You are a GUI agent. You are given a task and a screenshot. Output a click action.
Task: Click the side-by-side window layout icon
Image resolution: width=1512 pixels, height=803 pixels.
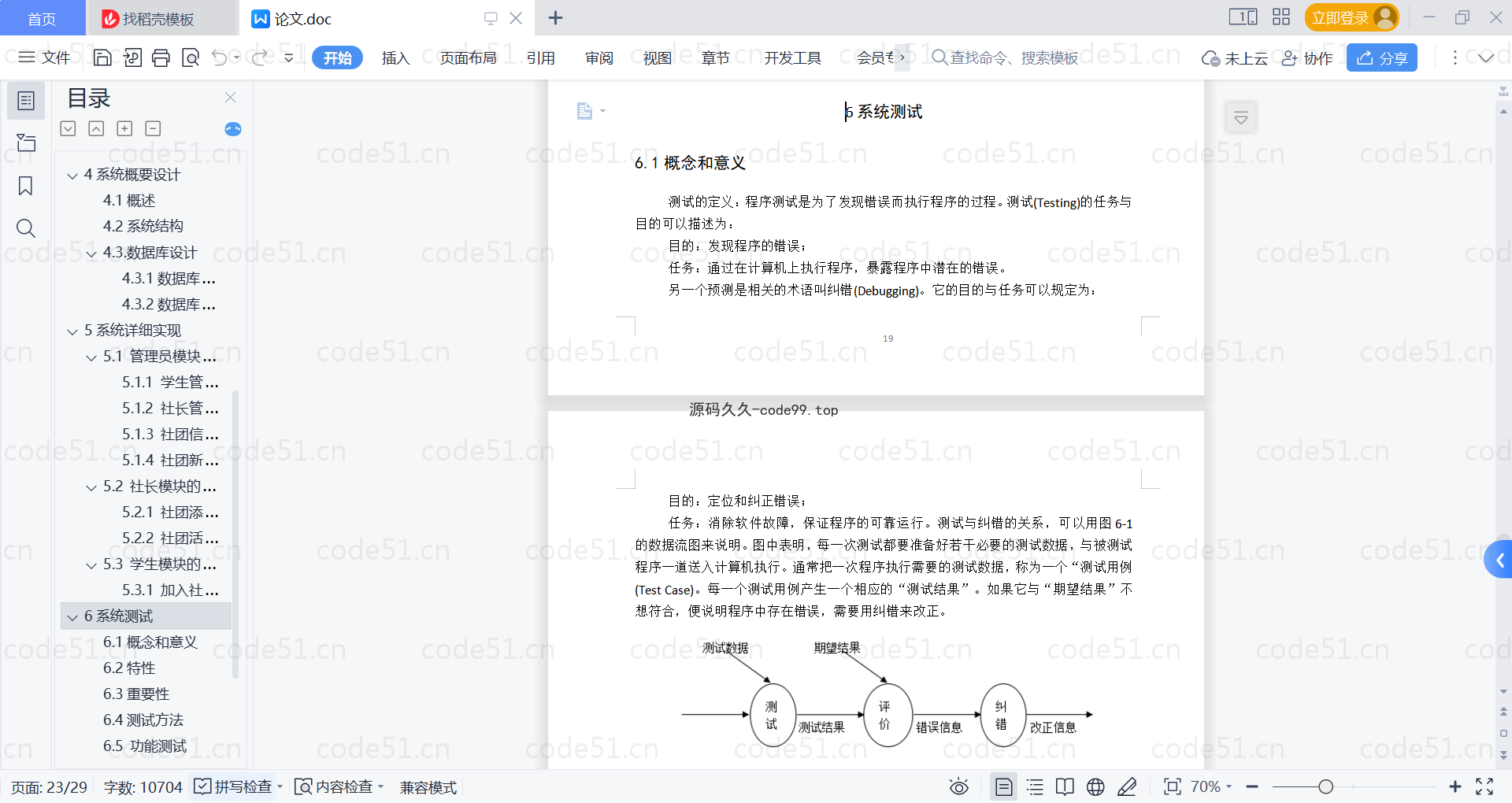click(x=1243, y=17)
